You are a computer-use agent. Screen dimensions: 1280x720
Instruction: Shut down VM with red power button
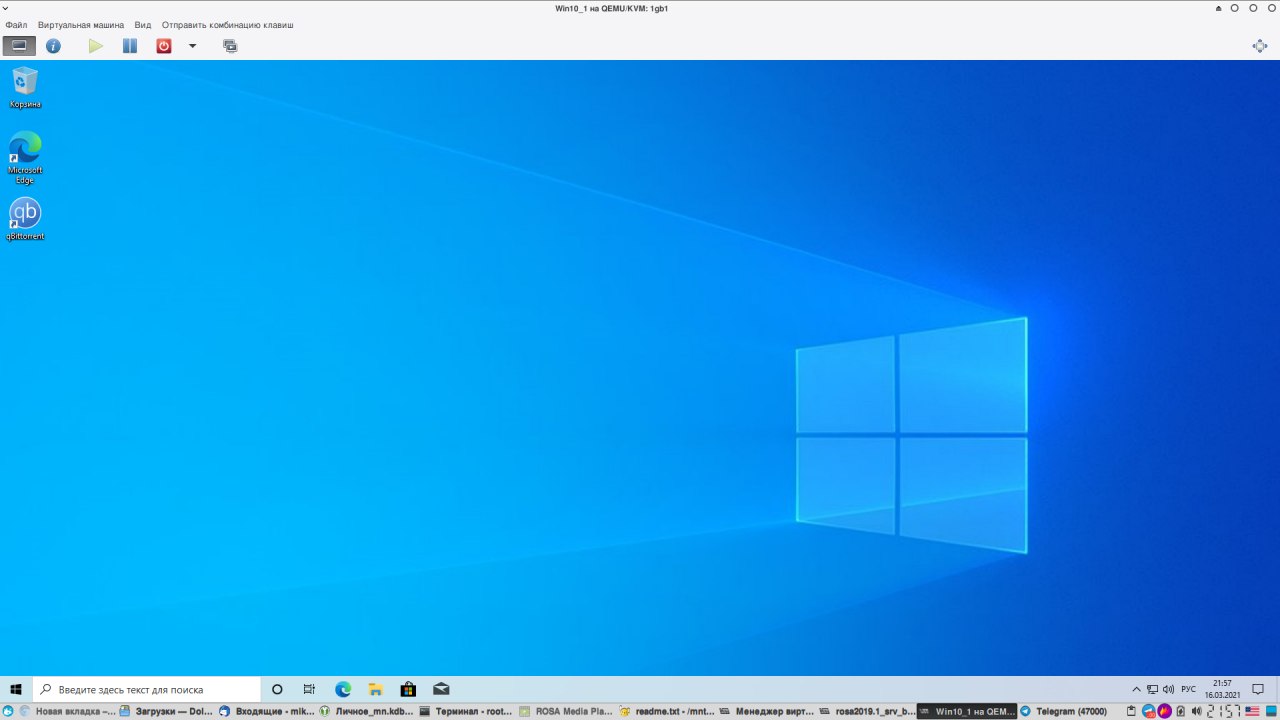pyautogui.click(x=164, y=46)
